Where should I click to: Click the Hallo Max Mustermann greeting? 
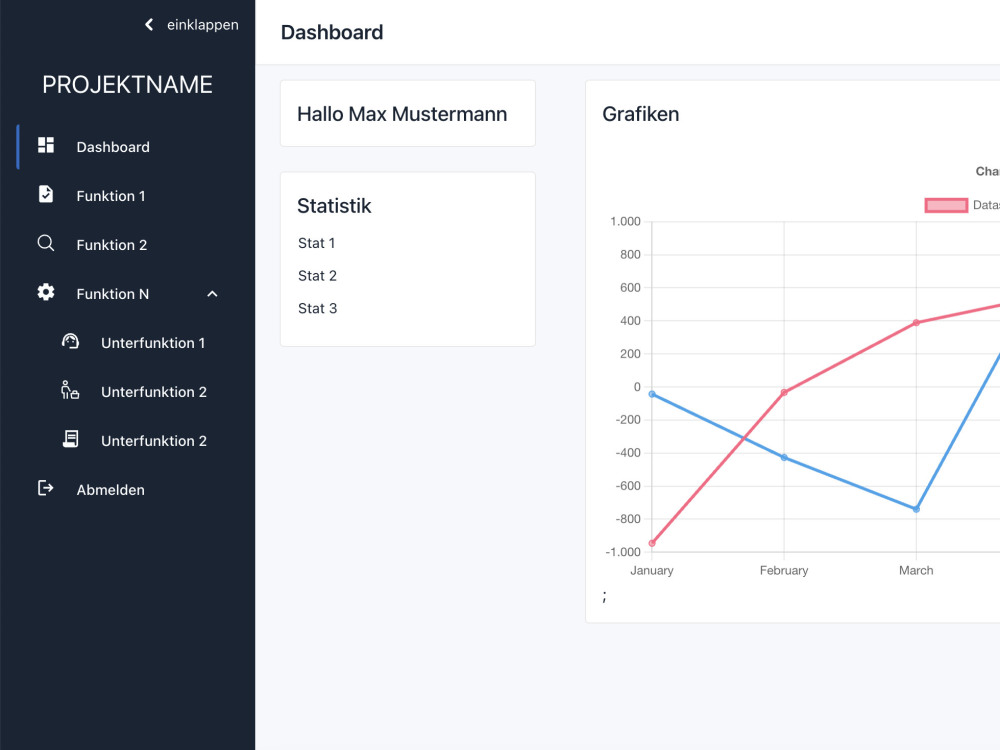(402, 114)
